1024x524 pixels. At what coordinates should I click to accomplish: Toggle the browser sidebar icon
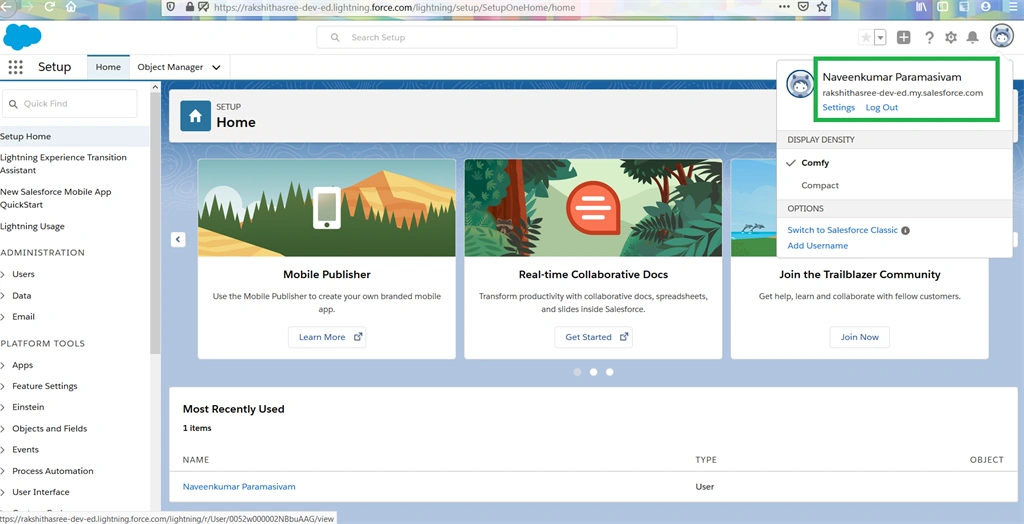point(942,7)
